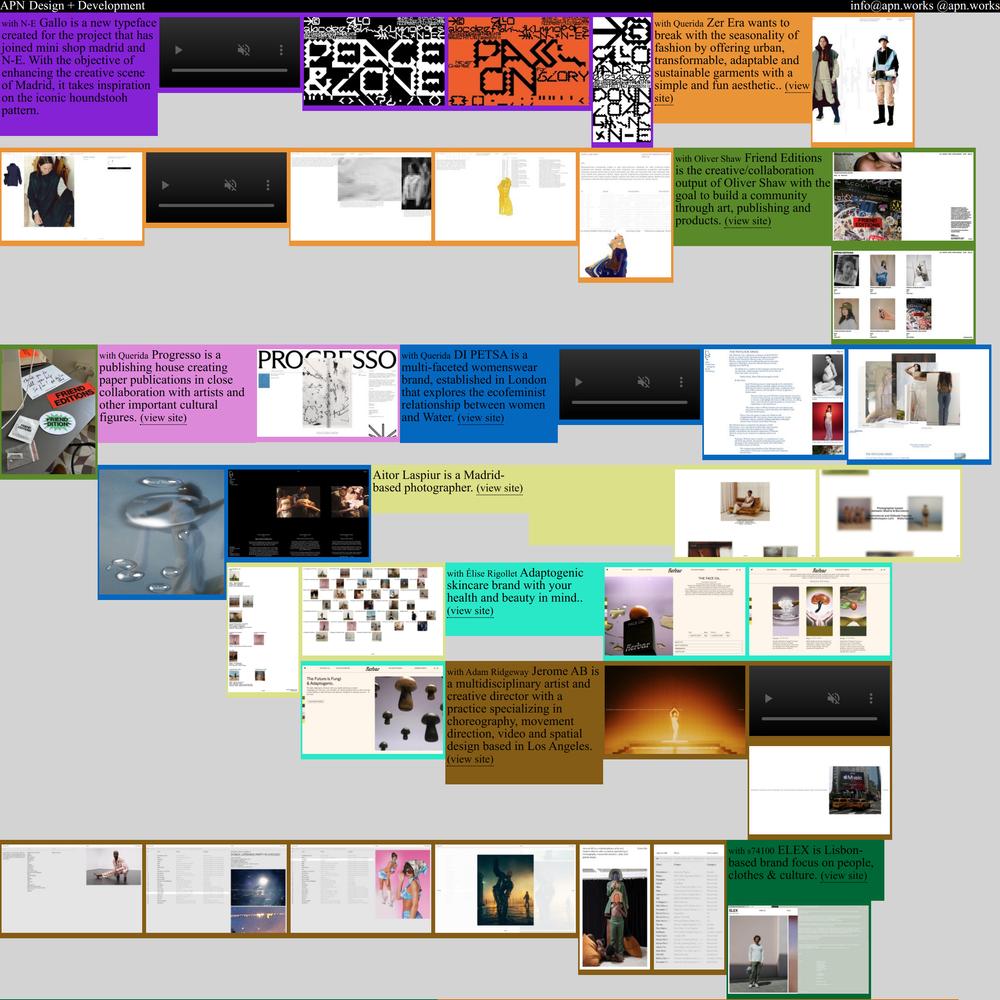
Task: Unmute the DI PETSA video
Action: 643,382
